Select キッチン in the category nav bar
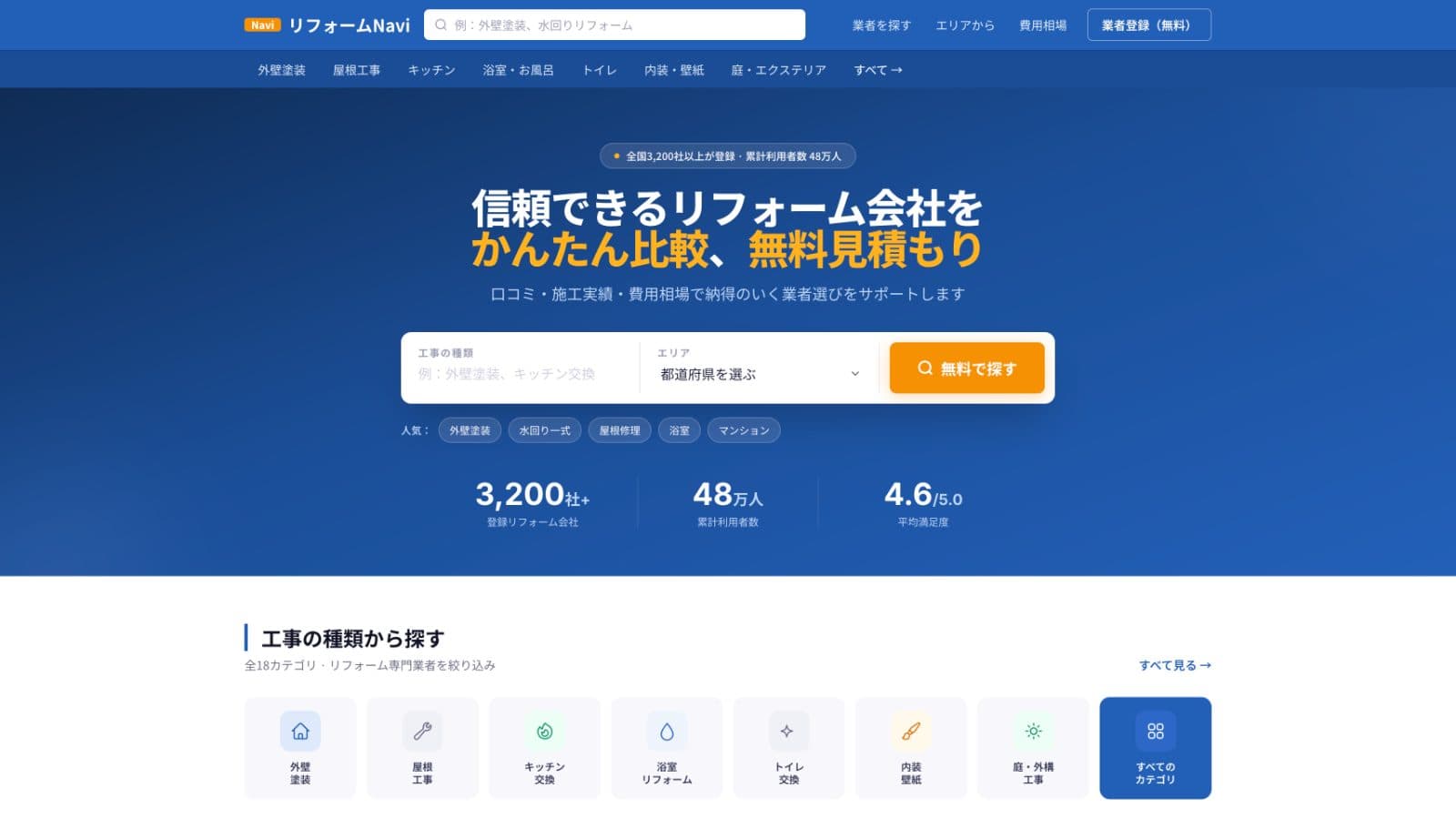Image resolution: width=1456 pixels, height=838 pixels. pyautogui.click(x=431, y=70)
